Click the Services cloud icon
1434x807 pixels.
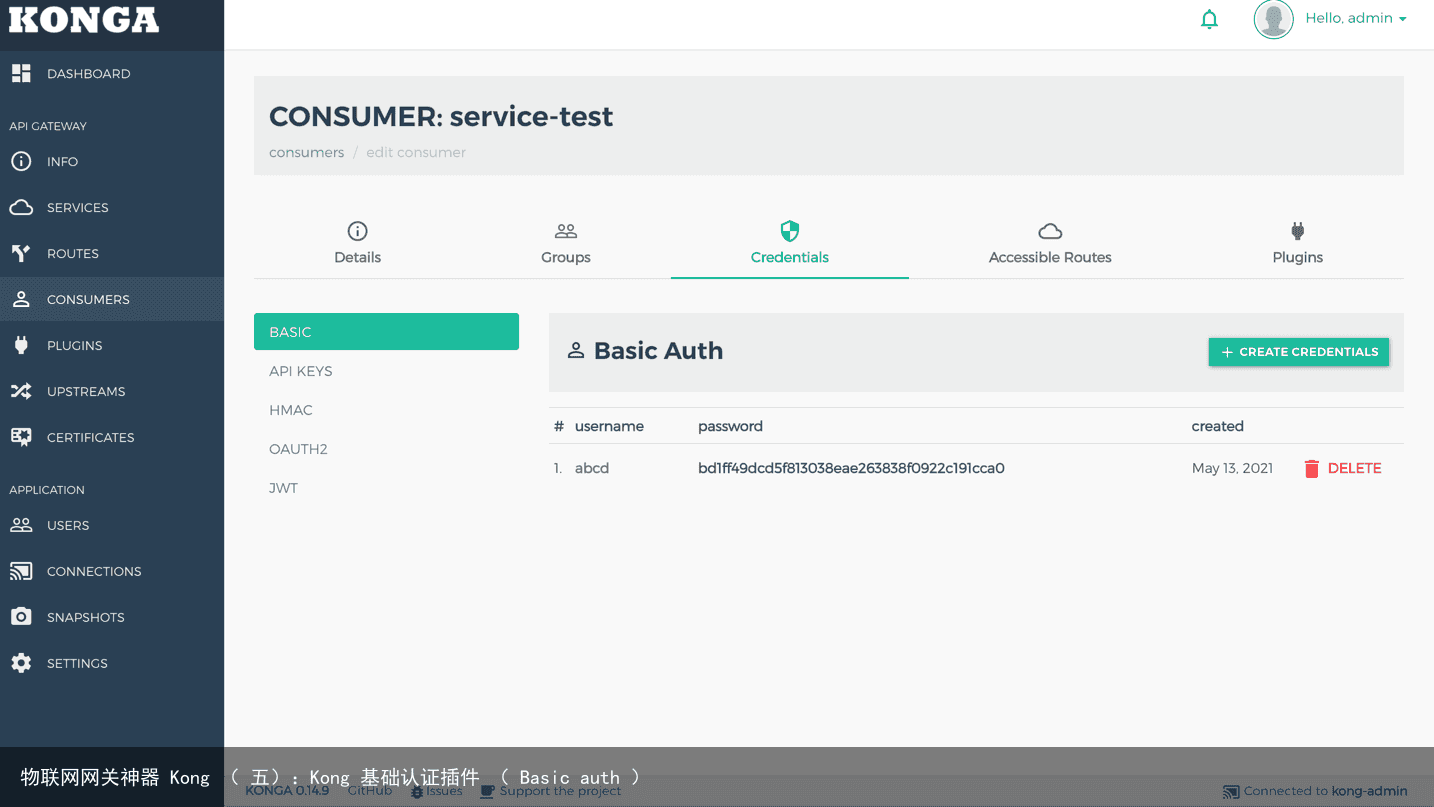coord(21,207)
